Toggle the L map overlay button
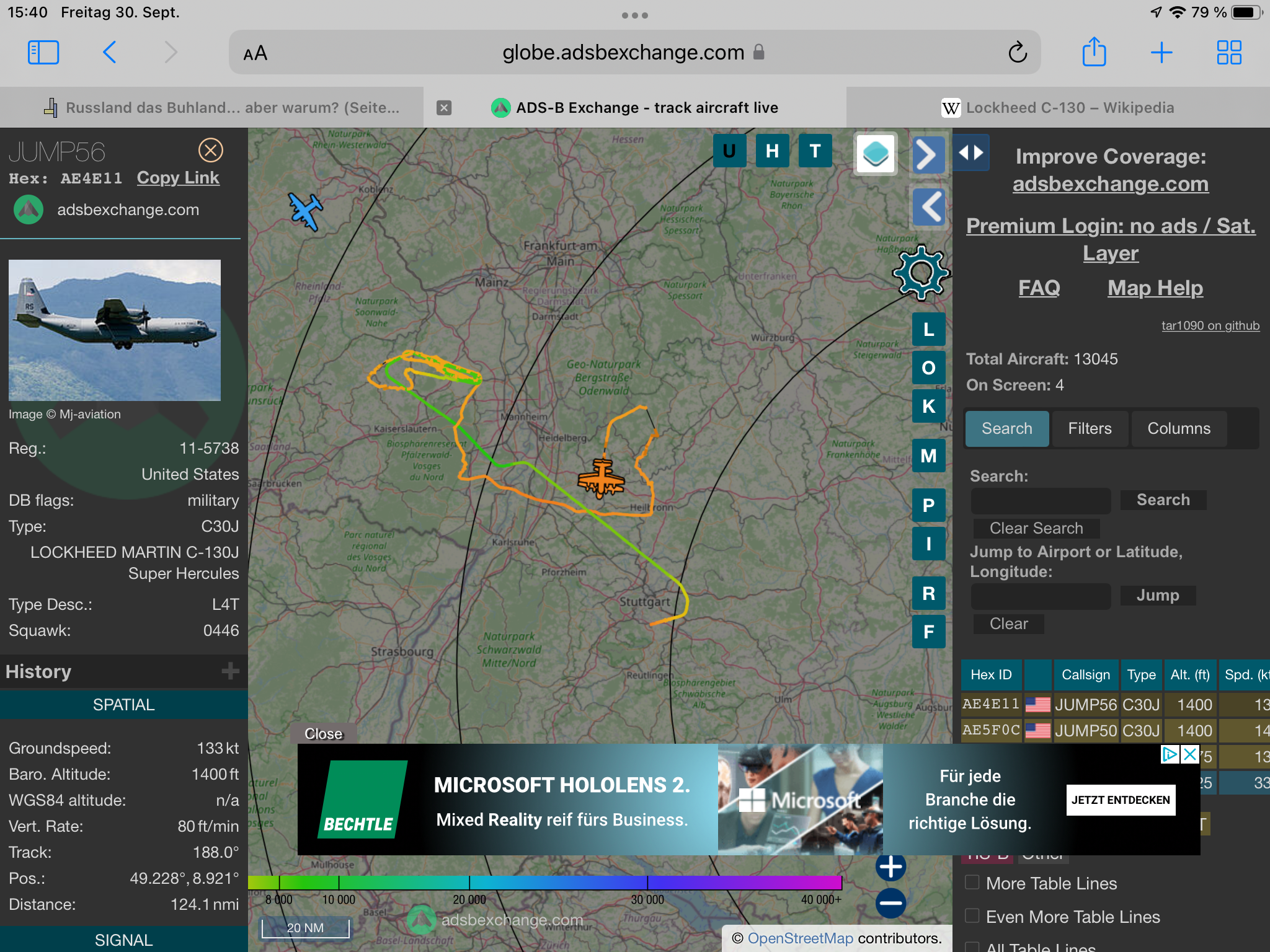Screen dimensions: 1270x952 [928, 329]
